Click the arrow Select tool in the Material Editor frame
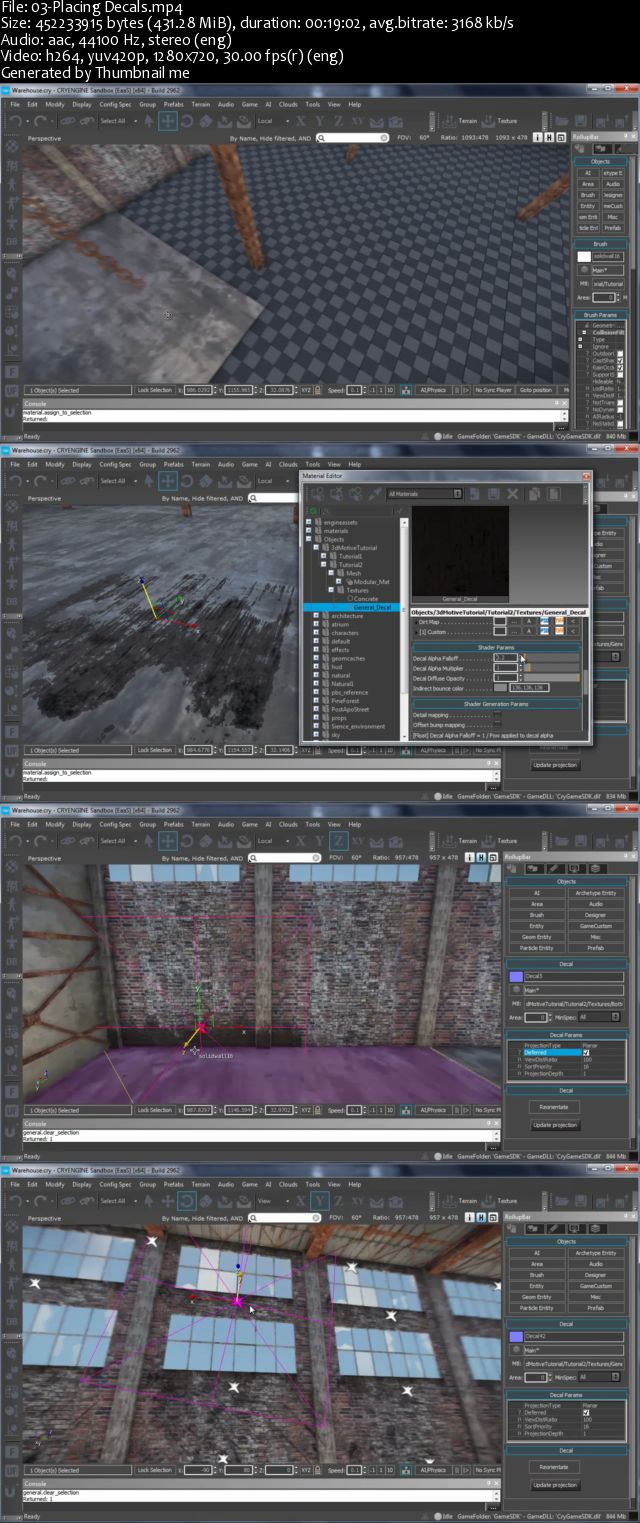Viewport: 640px width, 1523px height. 148,481
